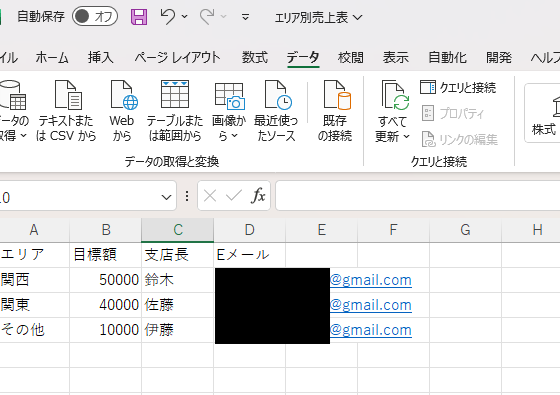Click the purple Save disk icon

click(139, 17)
